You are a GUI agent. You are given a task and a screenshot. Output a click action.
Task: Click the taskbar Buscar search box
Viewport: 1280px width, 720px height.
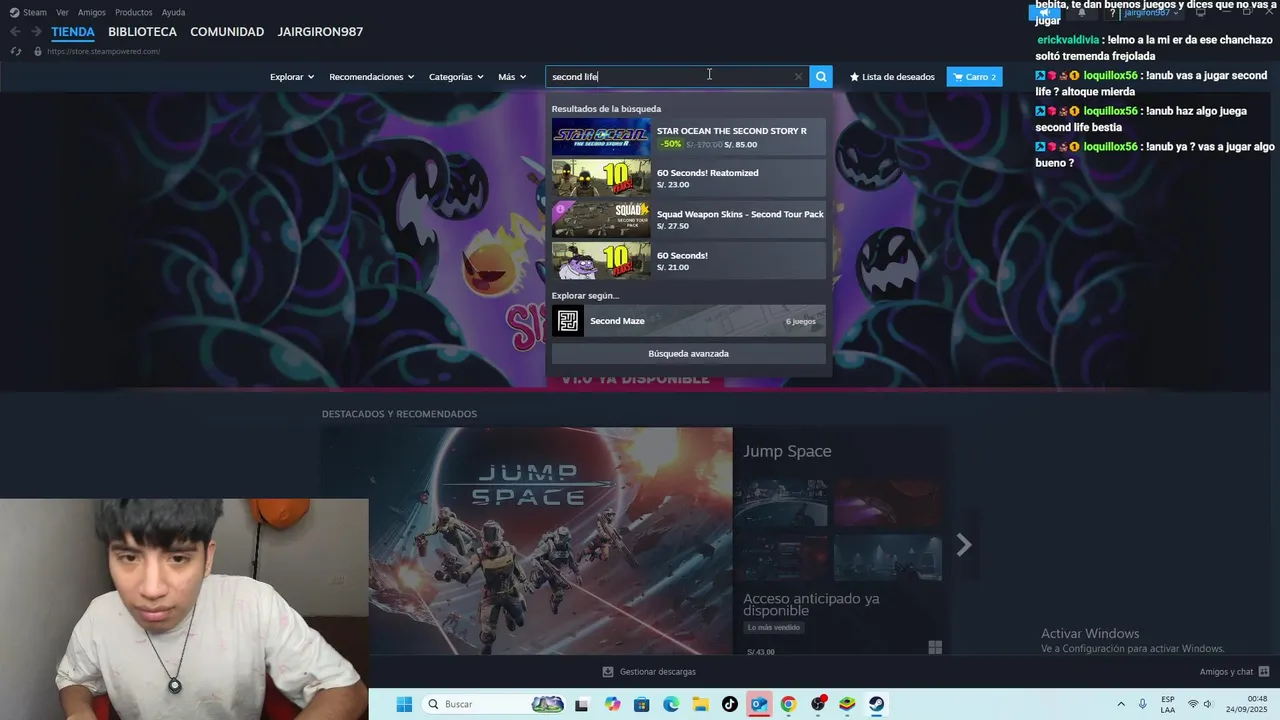point(494,704)
